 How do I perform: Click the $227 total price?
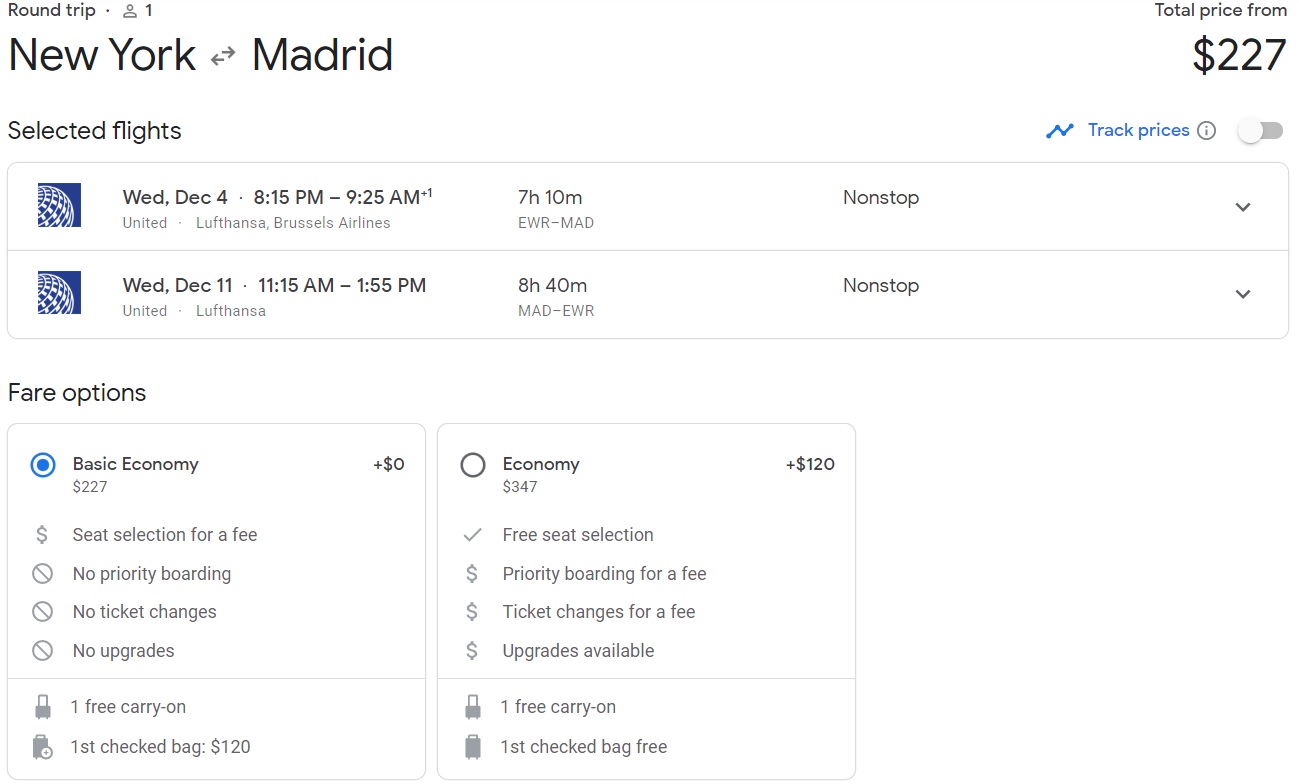[x=1239, y=55]
